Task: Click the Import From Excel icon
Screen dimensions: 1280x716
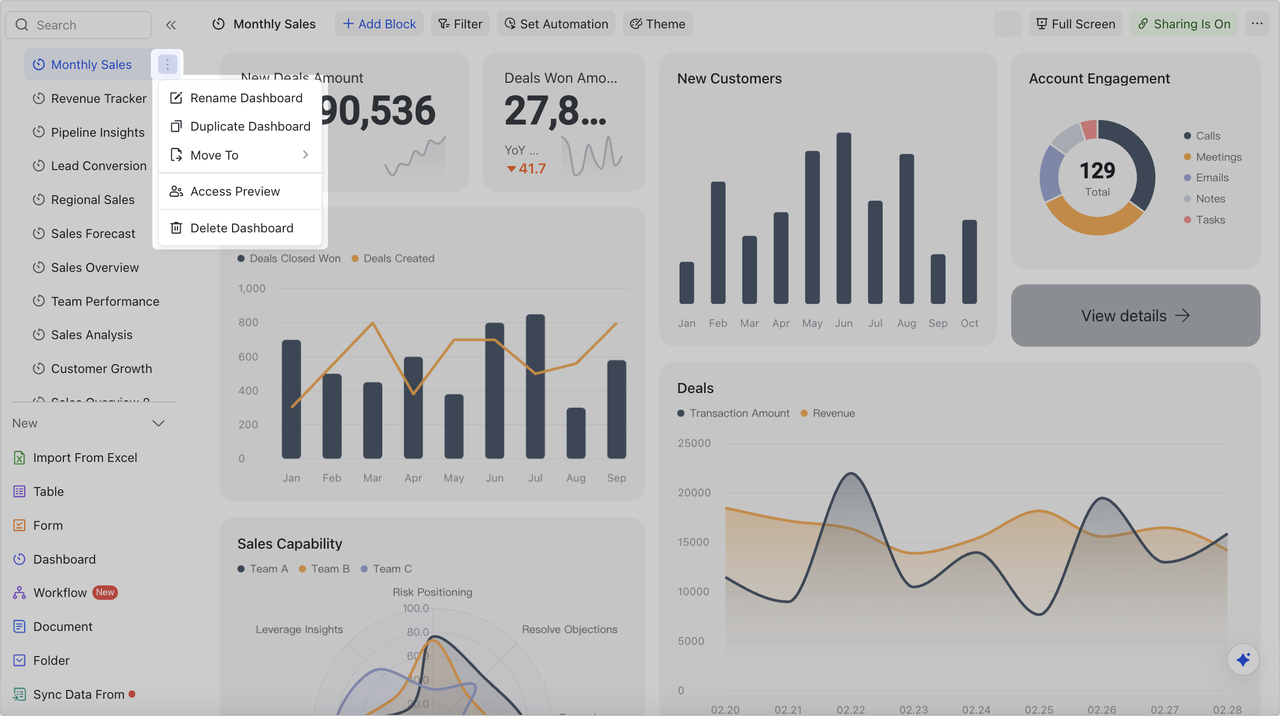Action: click(19, 458)
